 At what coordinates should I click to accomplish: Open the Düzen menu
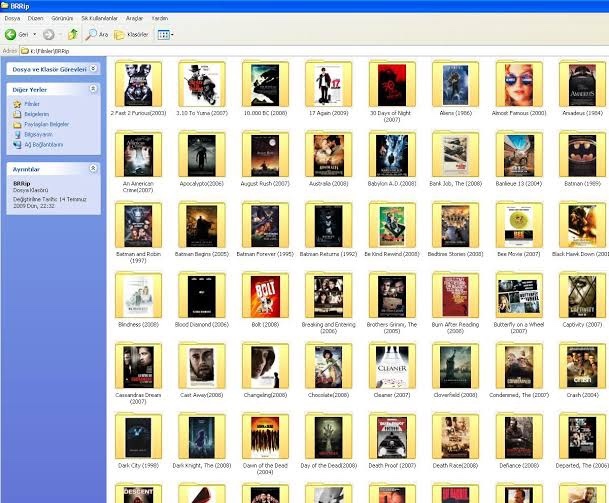pyautogui.click(x=35, y=18)
